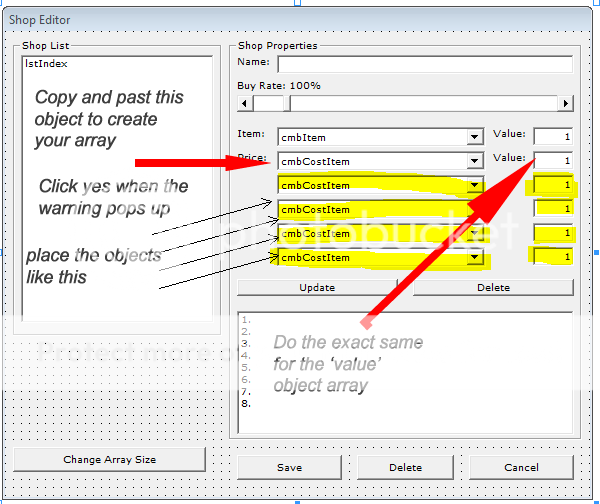Click Delete button between Save and Cancel
Screen dimensions: 600x504
[x=405, y=467]
